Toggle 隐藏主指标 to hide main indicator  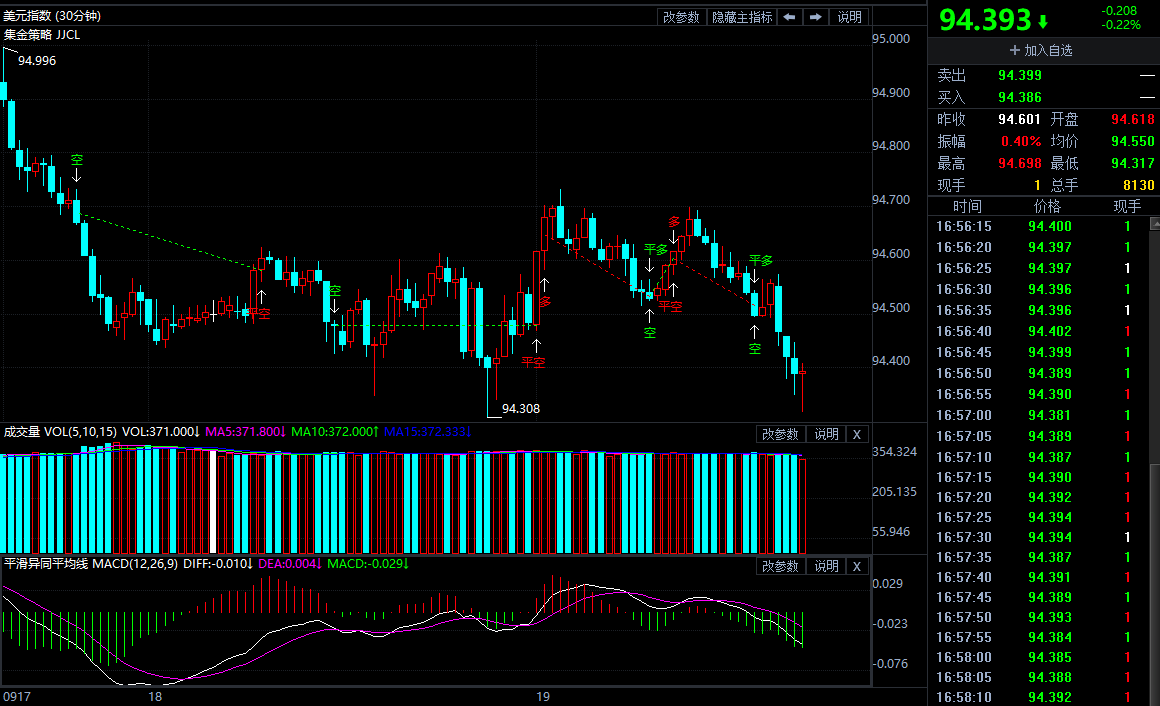742,17
